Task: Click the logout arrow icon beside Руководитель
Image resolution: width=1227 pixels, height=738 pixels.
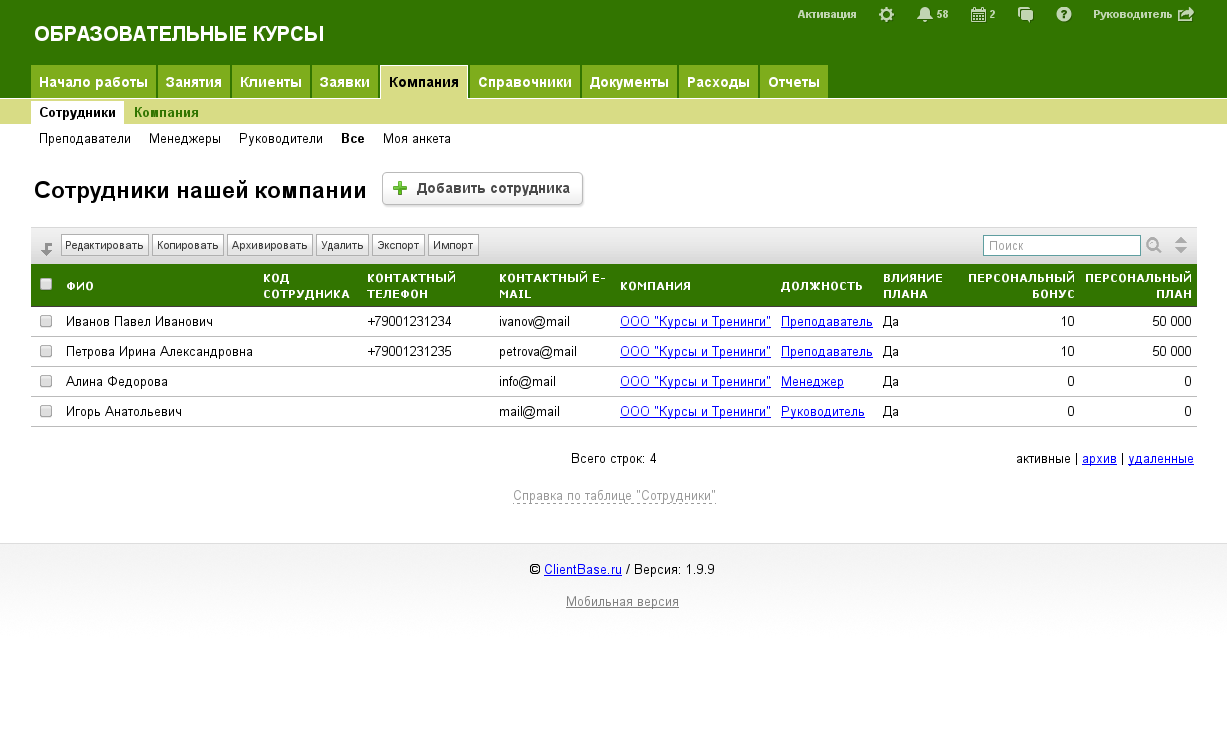Action: point(1186,15)
